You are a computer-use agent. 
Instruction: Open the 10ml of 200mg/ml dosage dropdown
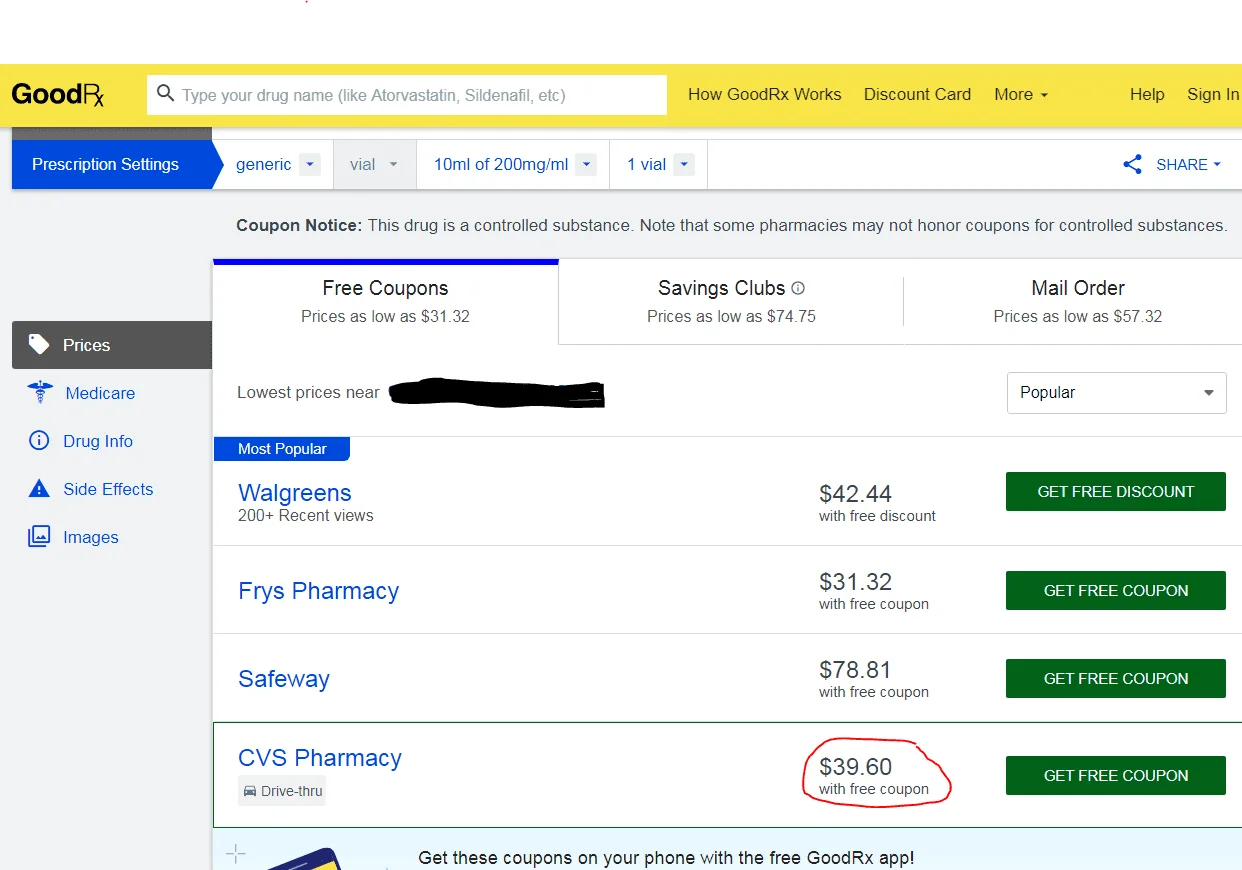pyautogui.click(x=587, y=165)
